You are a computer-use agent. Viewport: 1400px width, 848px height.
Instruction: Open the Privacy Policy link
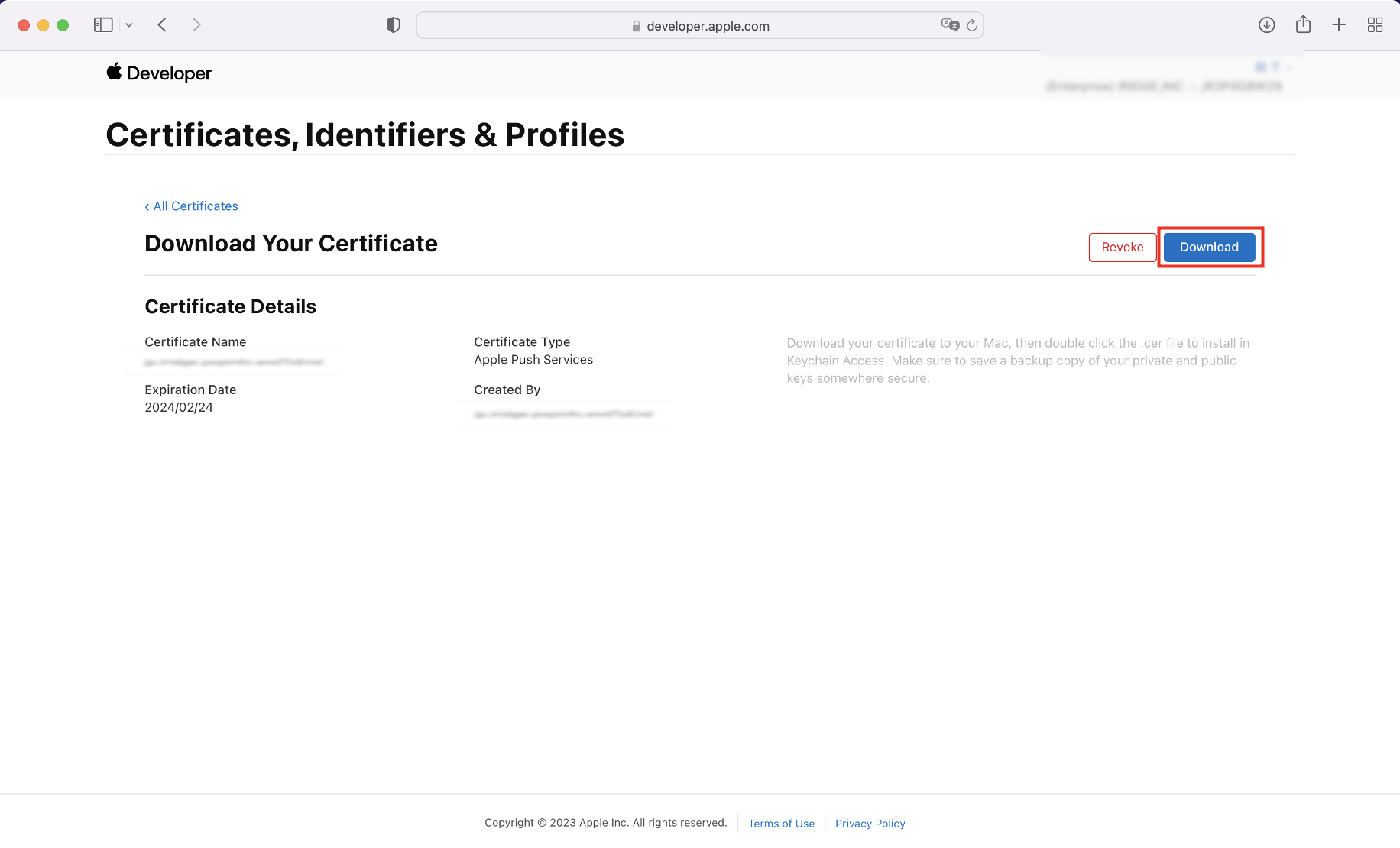(870, 823)
